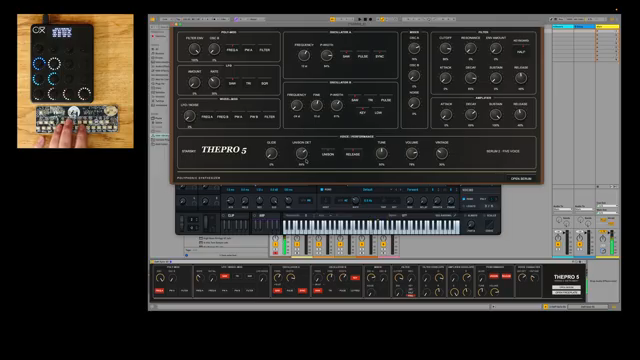Click Filter RESONANCE knob
This screenshot has width=640, height=360.
click(470, 49)
